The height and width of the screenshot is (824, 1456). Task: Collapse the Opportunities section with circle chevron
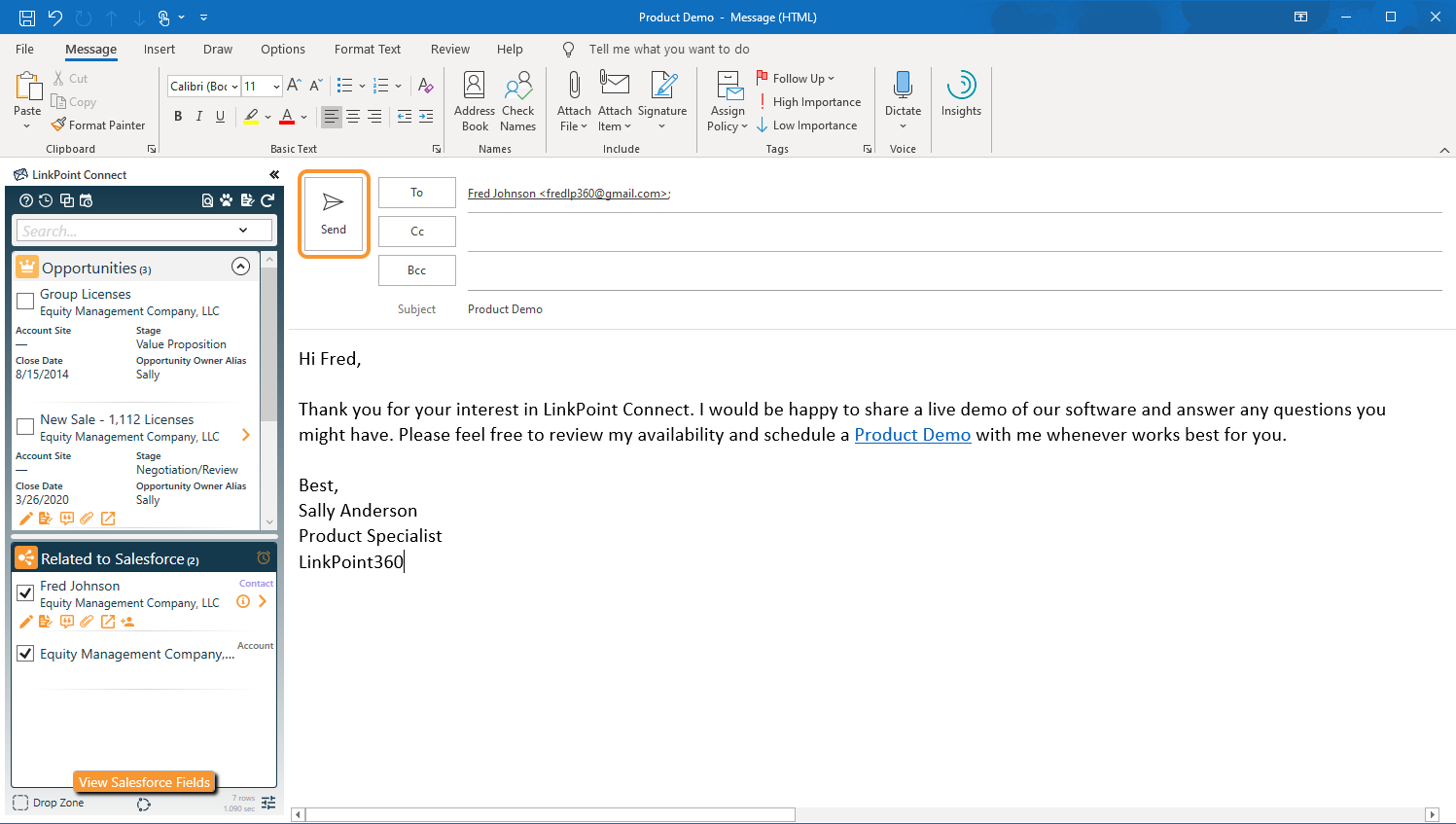(241, 267)
